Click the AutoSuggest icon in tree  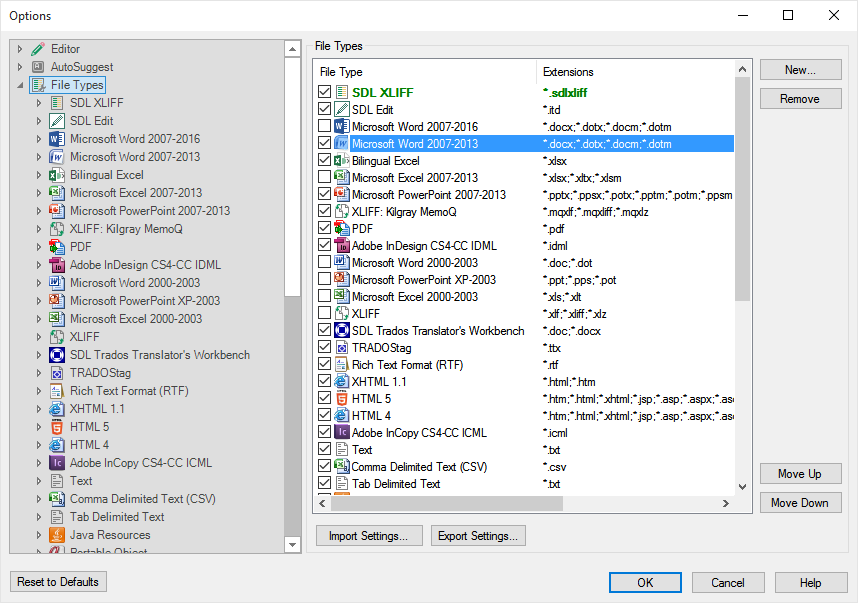[x=38, y=67]
